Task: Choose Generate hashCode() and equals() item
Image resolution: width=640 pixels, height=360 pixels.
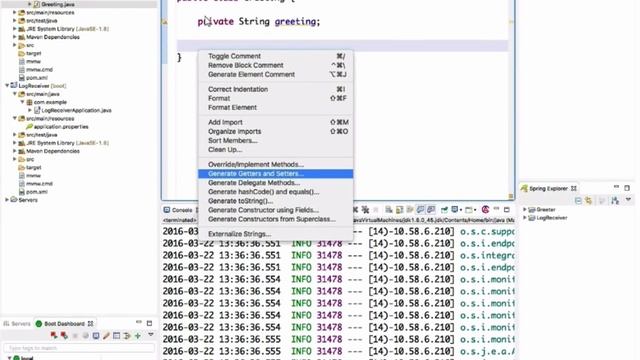Action: [x=276, y=192]
